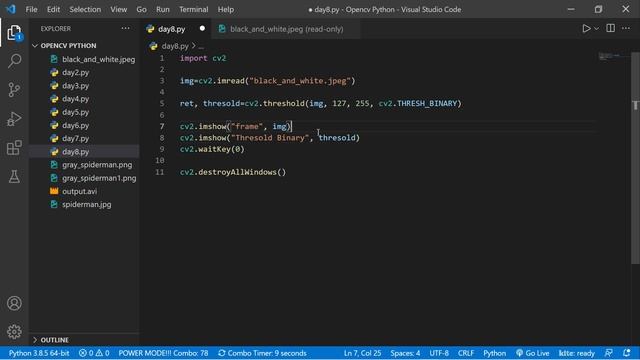Open black_and_white.jpeg in explorer
Viewport: 640px width, 360px height.
tap(98, 59)
